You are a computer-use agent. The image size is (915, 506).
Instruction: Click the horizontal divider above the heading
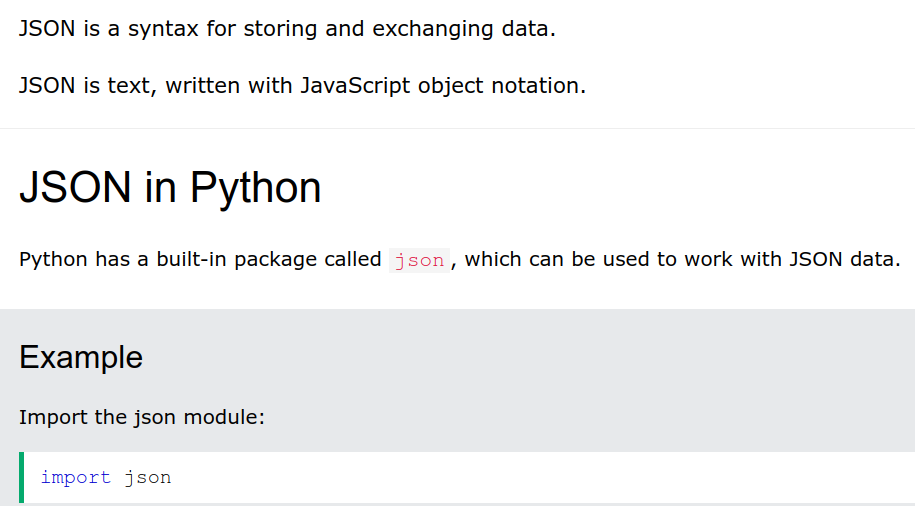point(457,128)
